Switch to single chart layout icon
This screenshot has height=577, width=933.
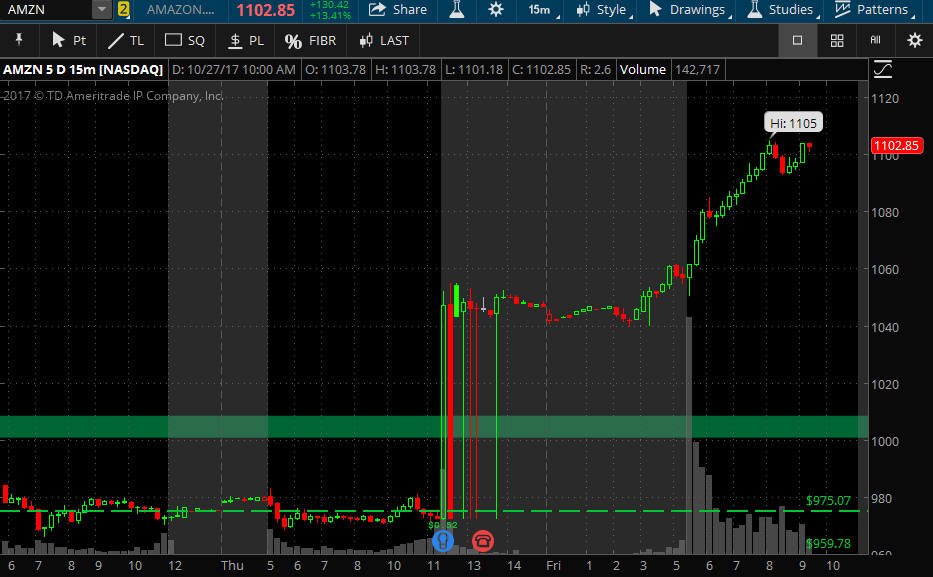coord(797,40)
